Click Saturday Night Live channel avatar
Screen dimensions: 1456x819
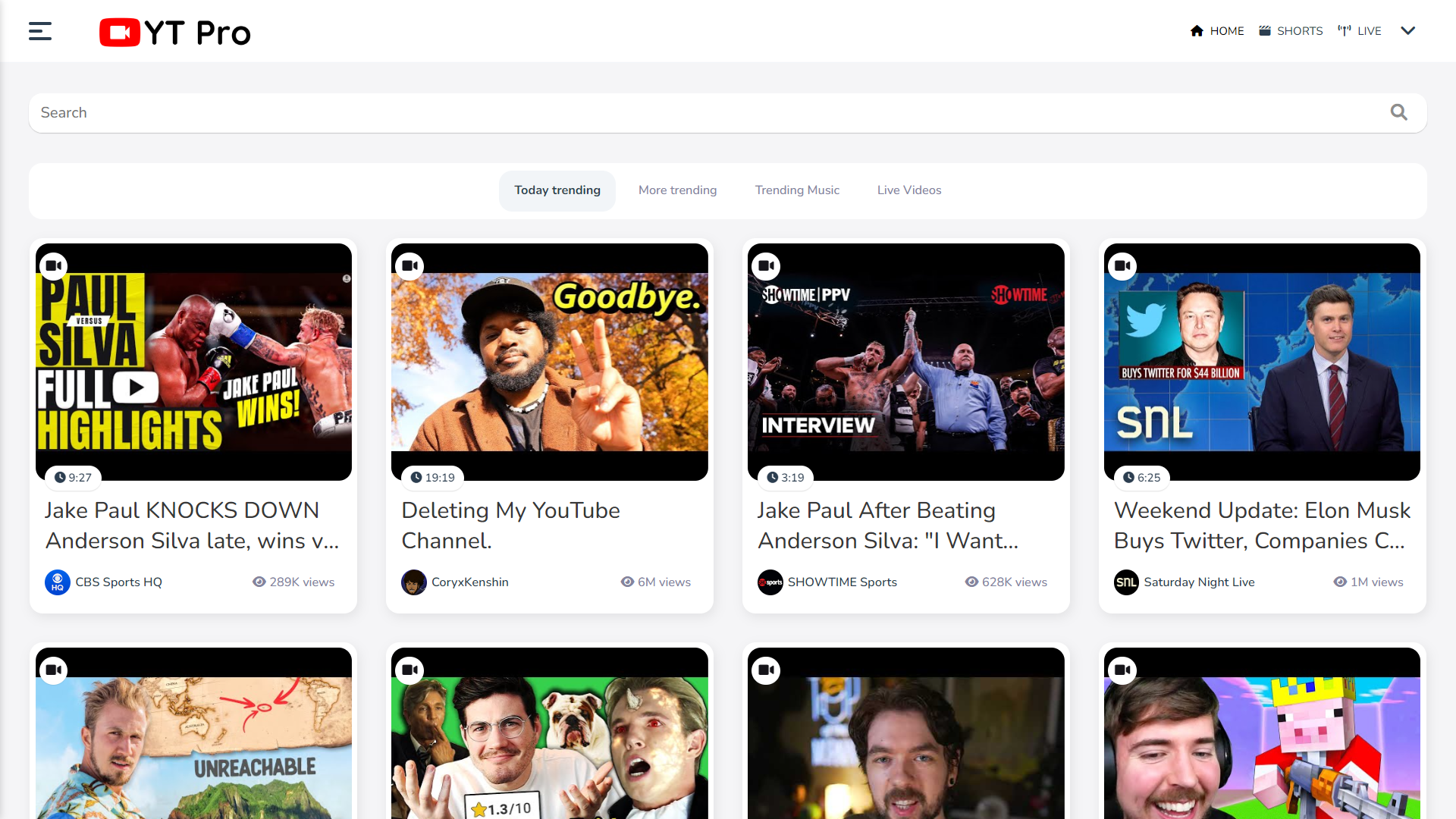1127,582
